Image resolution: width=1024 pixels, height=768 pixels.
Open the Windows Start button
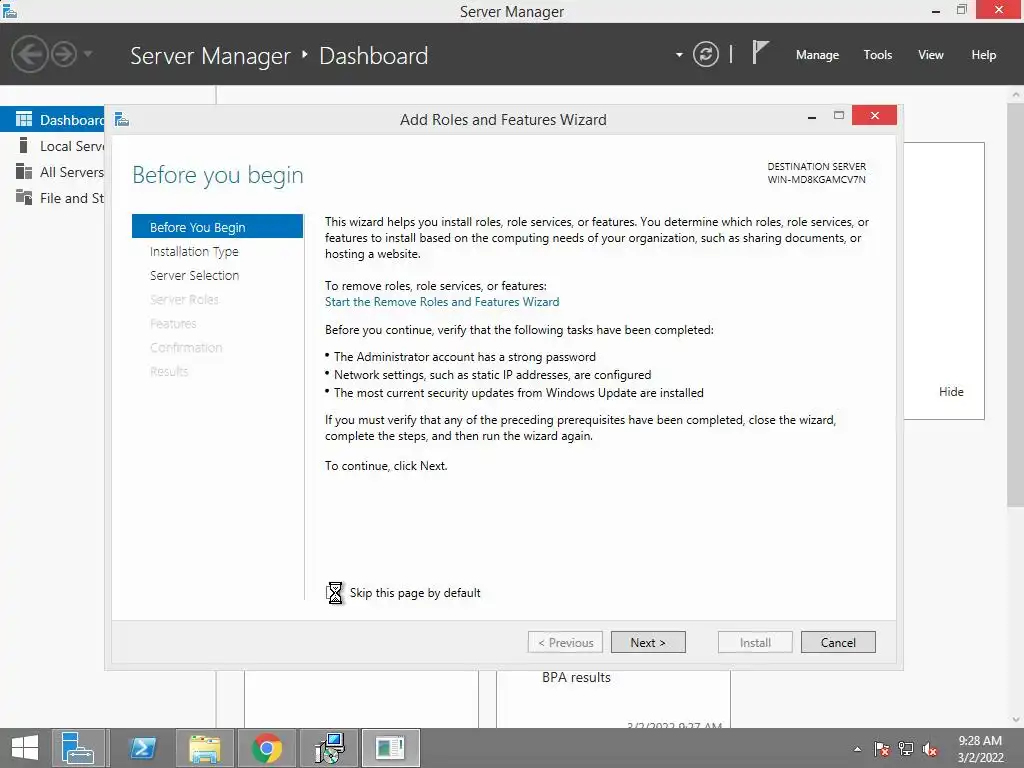point(25,748)
